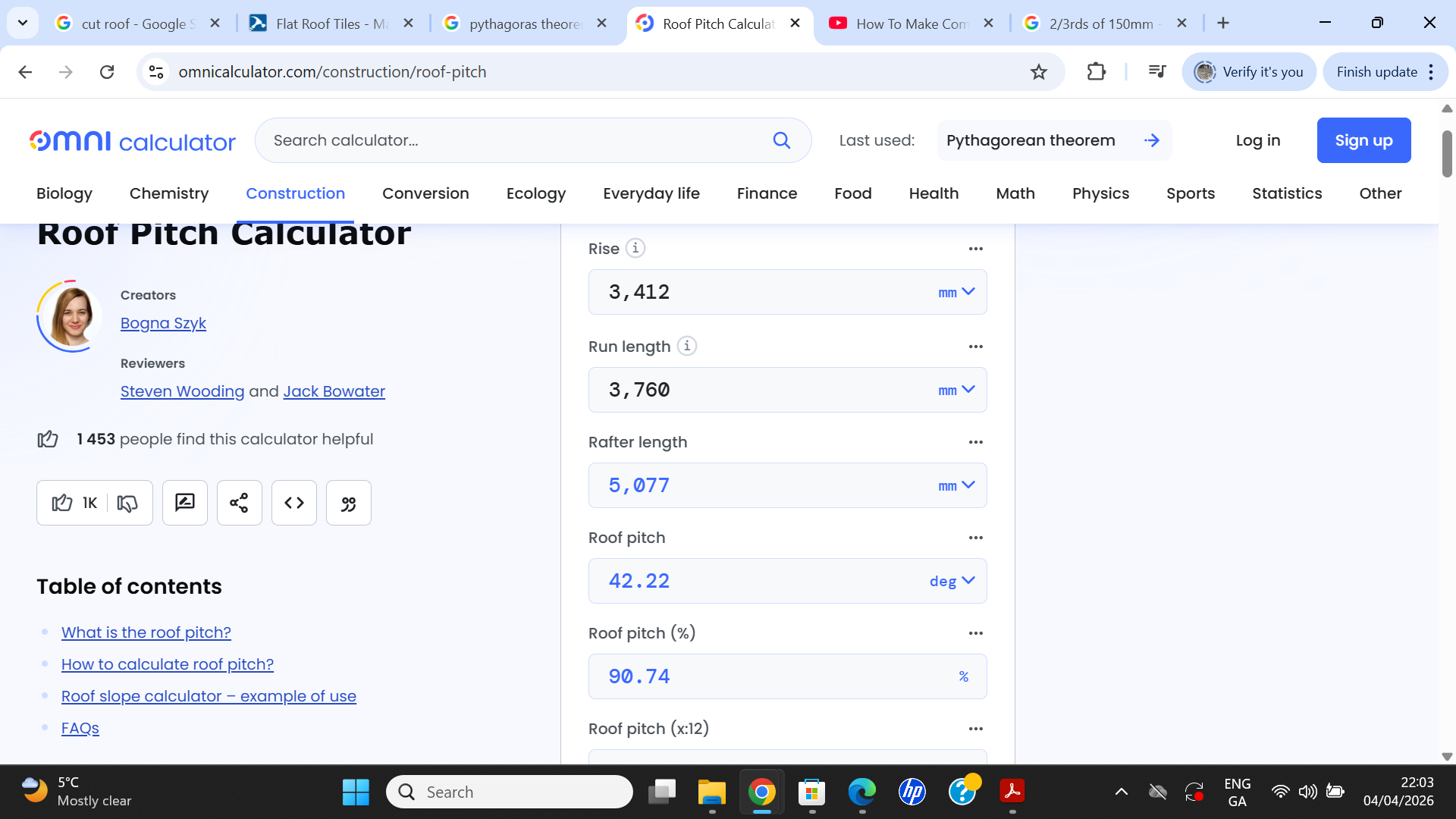The width and height of the screenshot is (1456, 819).
Task: Switch to the Construction category
Action: pyautogui.click(x=295, y=193)
